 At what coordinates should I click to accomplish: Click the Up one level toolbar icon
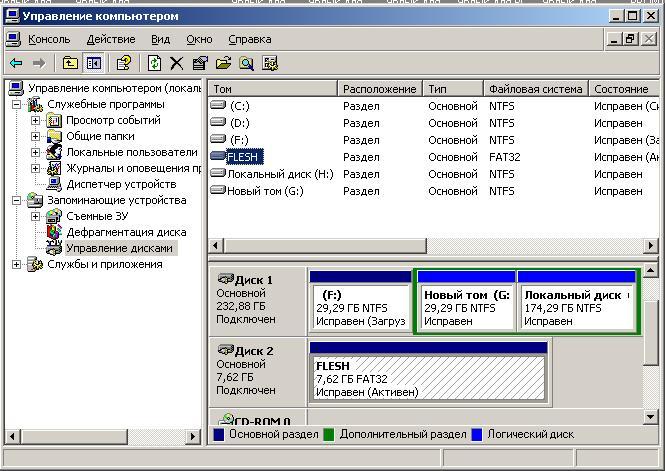70,63
